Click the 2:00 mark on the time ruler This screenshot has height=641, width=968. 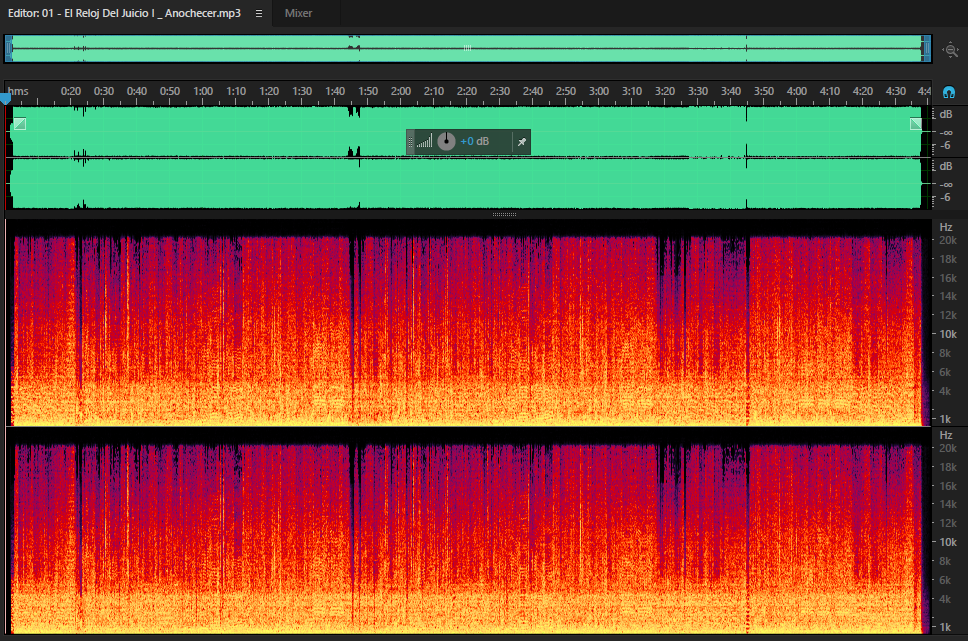point(401,91)
